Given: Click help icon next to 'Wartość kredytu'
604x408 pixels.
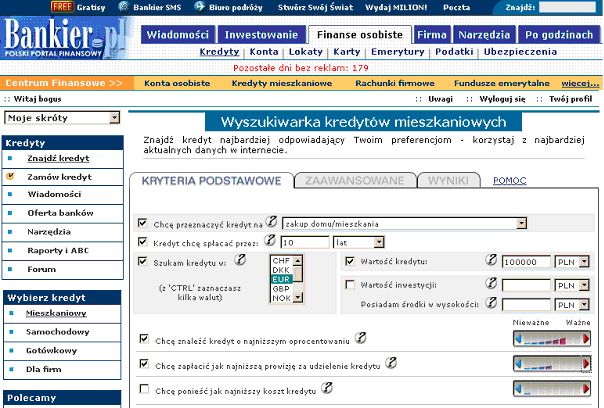Looking at the screenshot, I should pos(490,261).
